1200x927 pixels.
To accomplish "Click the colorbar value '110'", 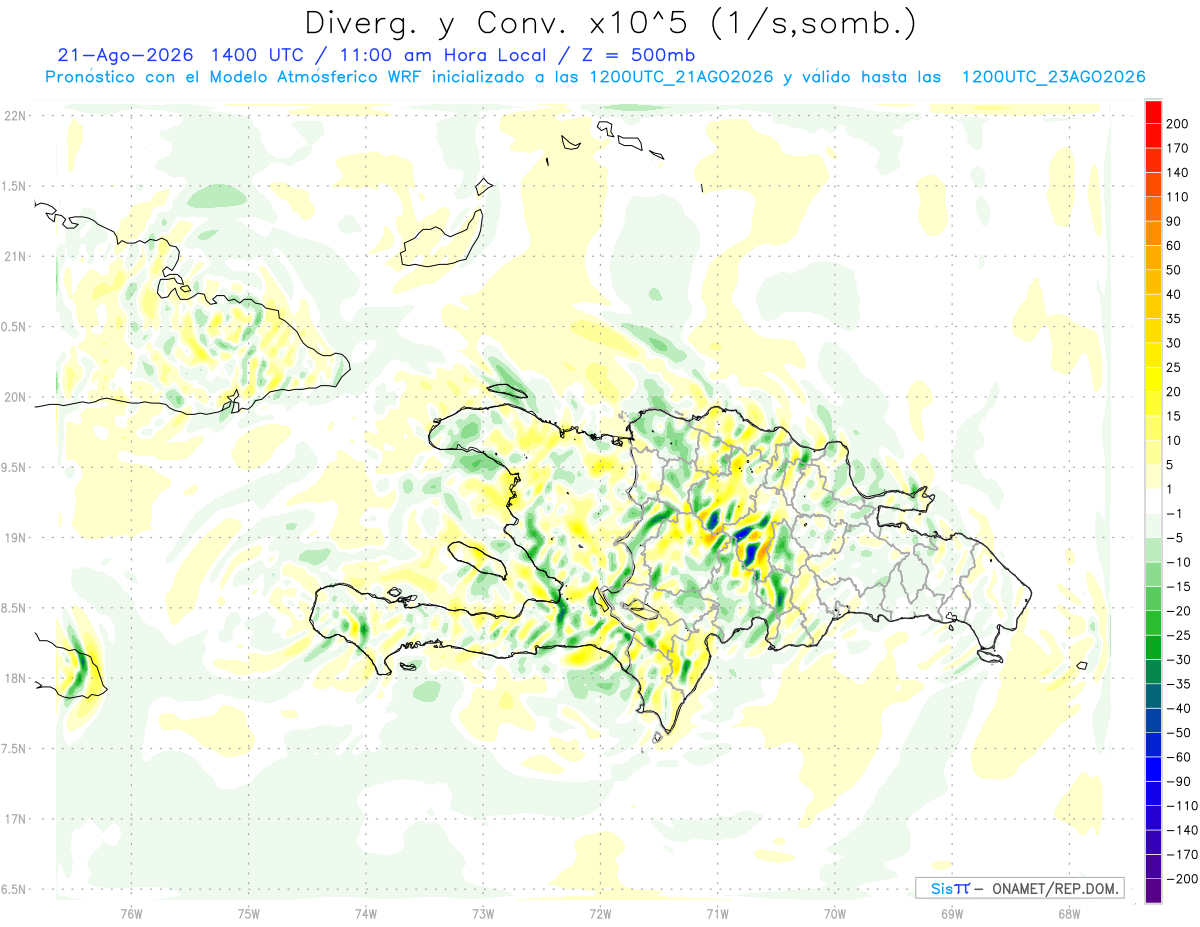I will coord(1177,197).
